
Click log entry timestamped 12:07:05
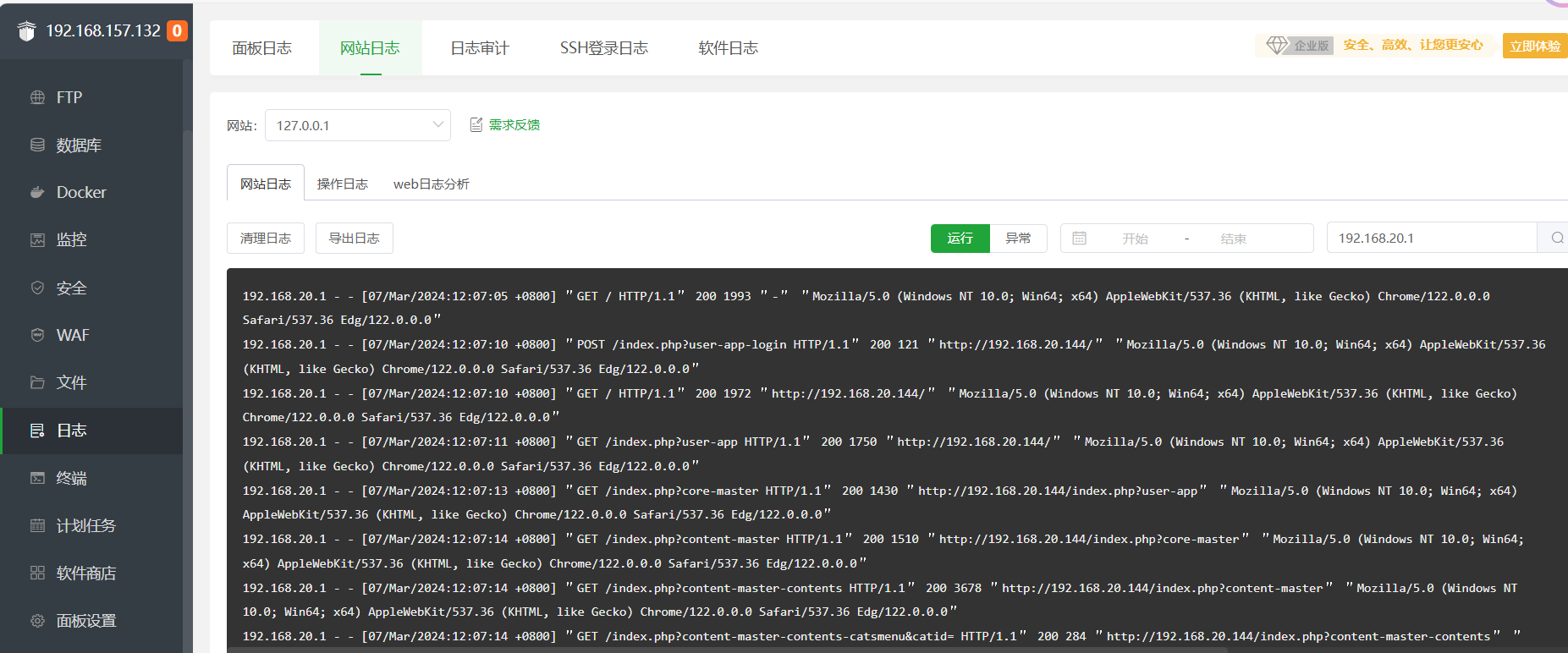tap(867, 308)
